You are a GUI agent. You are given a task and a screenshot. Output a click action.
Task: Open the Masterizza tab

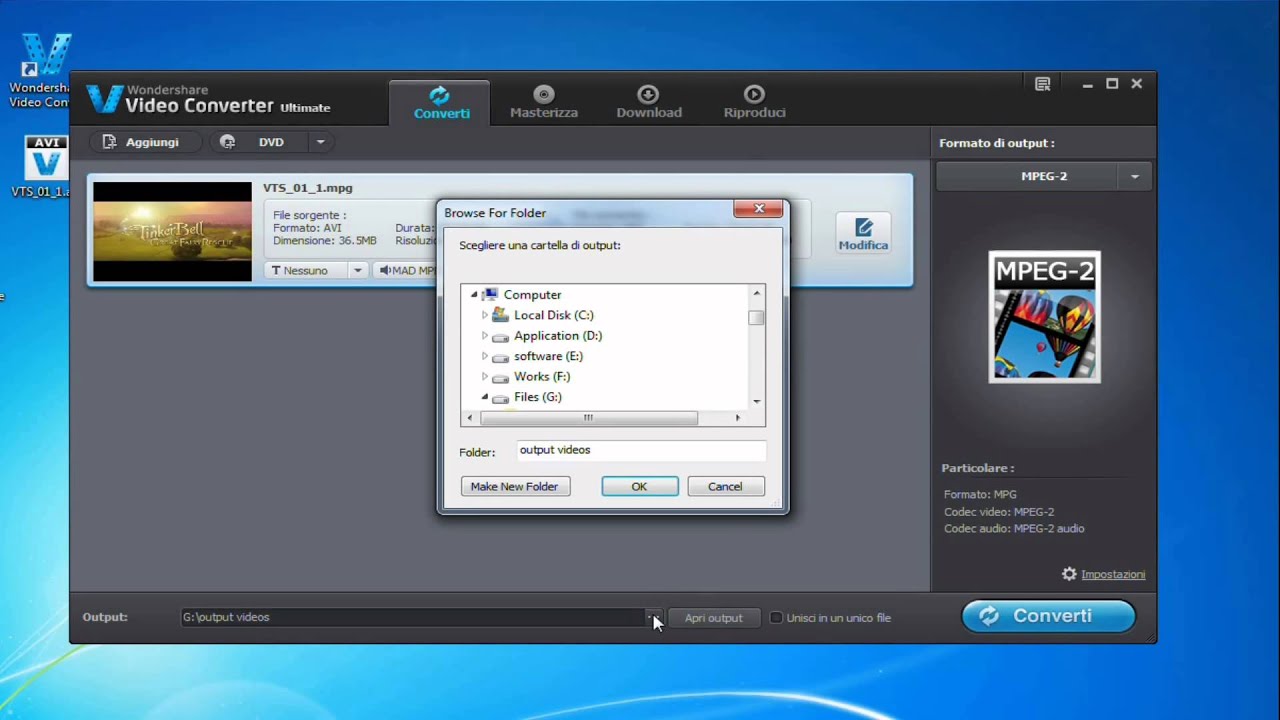click(x=544, y=102)
